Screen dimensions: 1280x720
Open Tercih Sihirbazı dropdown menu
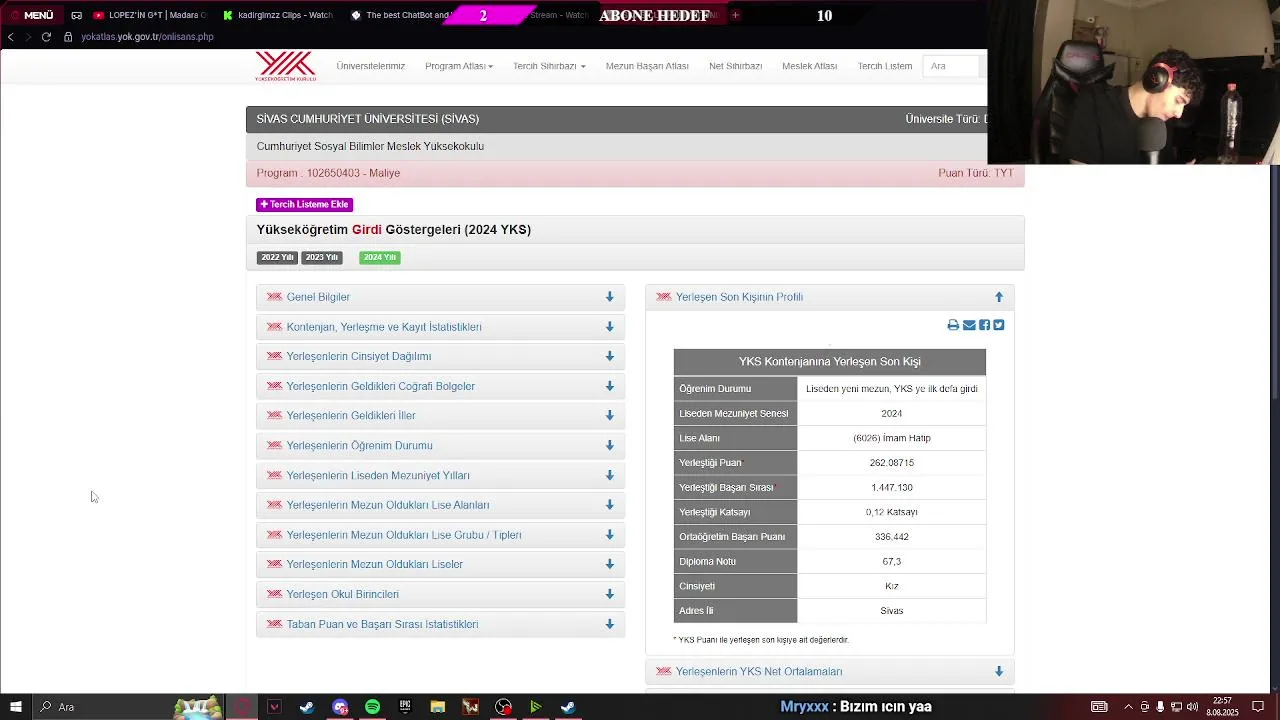coord(549,66)
